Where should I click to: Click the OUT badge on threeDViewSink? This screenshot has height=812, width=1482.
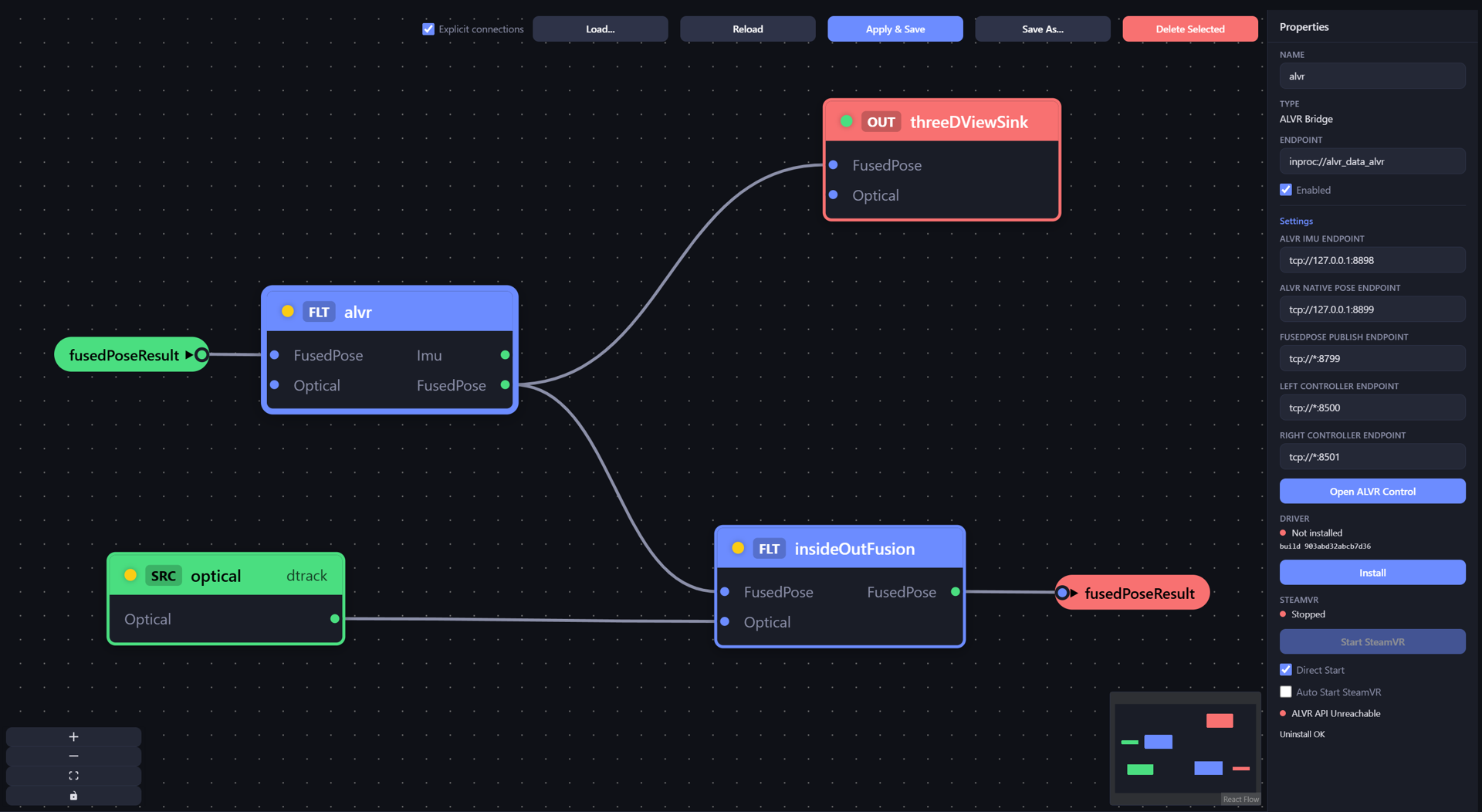point(881,122)
